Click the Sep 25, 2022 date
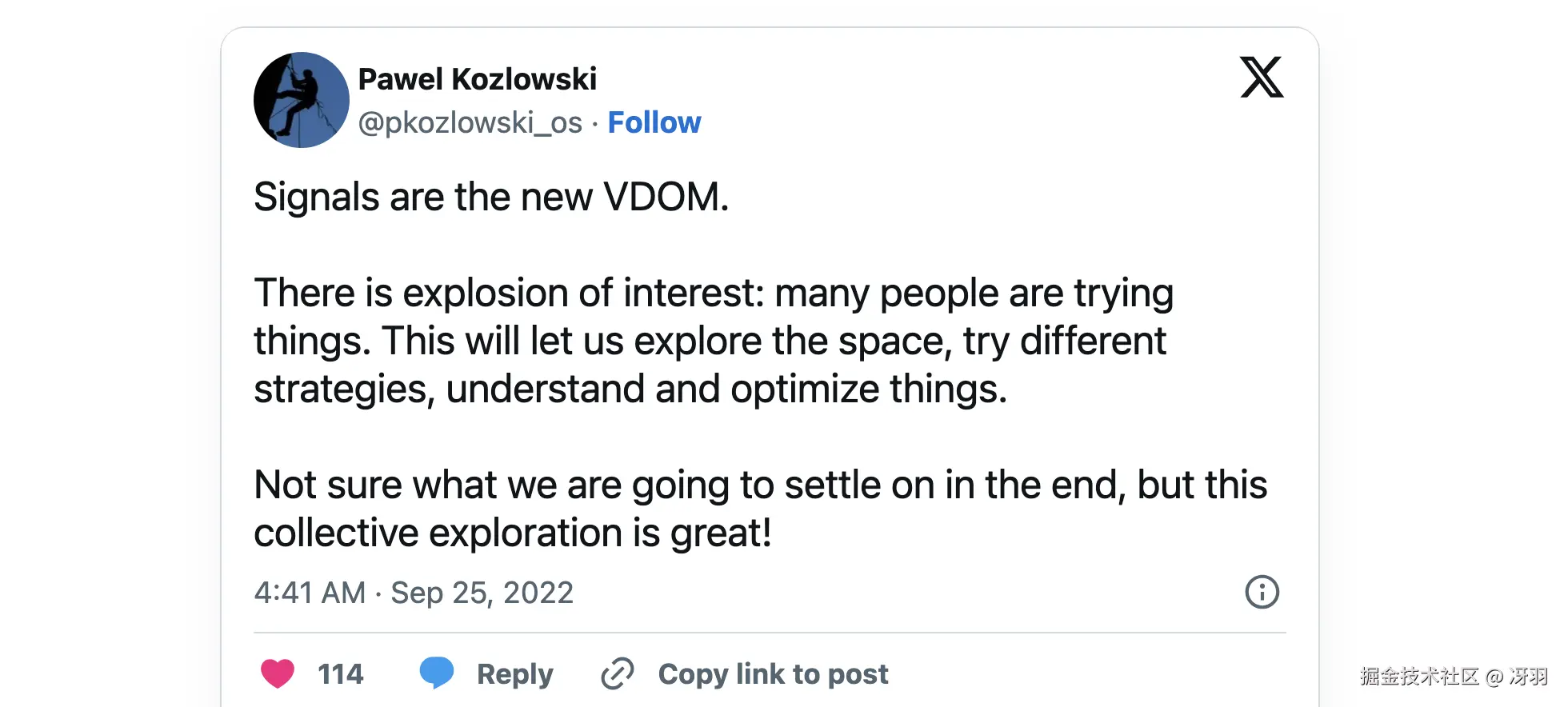 [482, 593]
